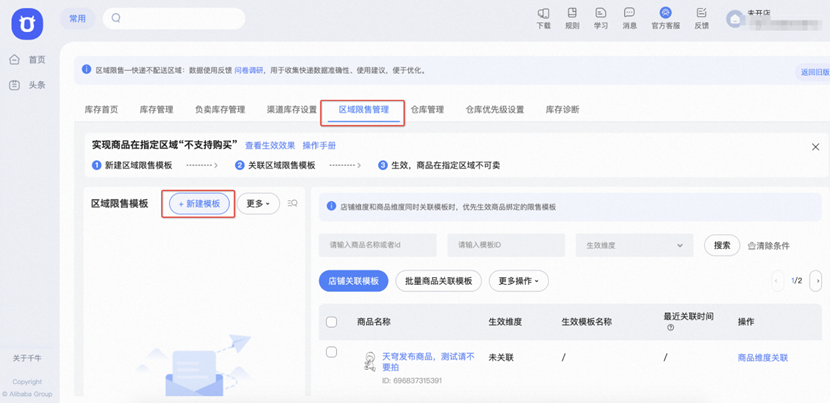Click the search magnifier icon

click(x=116, y=19)
